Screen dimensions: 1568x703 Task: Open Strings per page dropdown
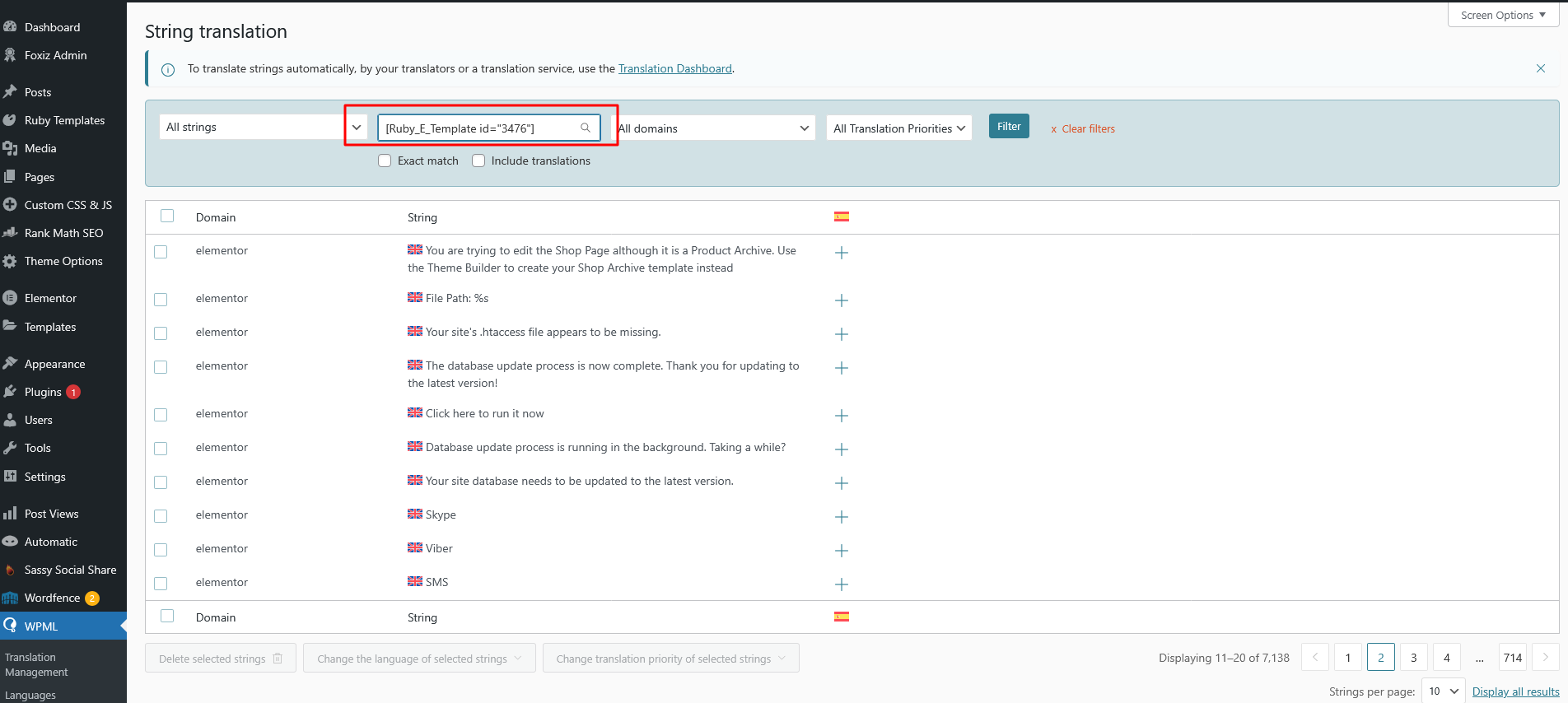click(x=1444, y=691)
